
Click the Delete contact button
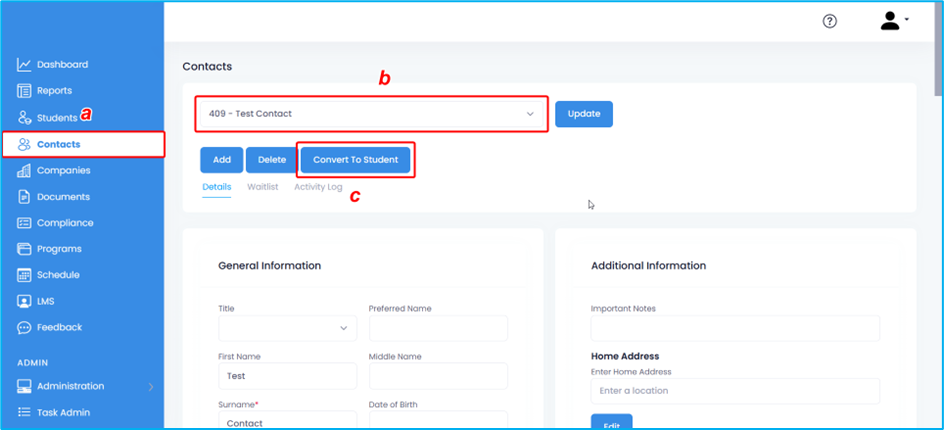271,160
